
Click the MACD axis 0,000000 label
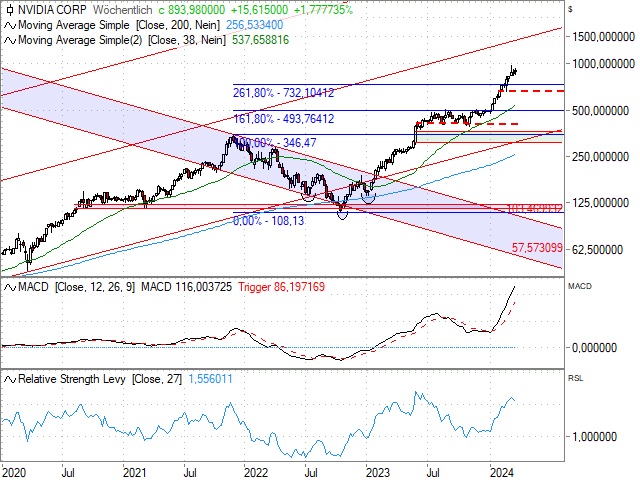pos(594,348)
